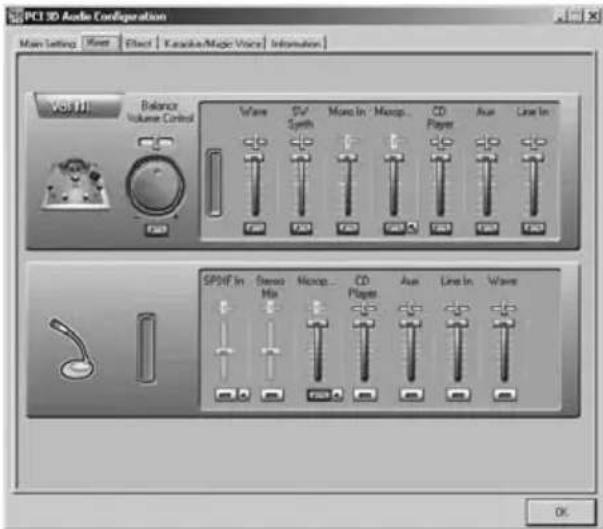Click the playback Aux balance slider

487,142
